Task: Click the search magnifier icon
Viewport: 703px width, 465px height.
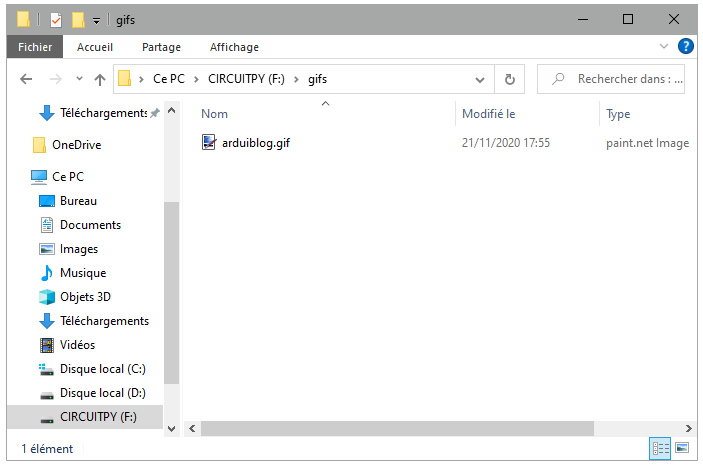Action: (558, 79)
